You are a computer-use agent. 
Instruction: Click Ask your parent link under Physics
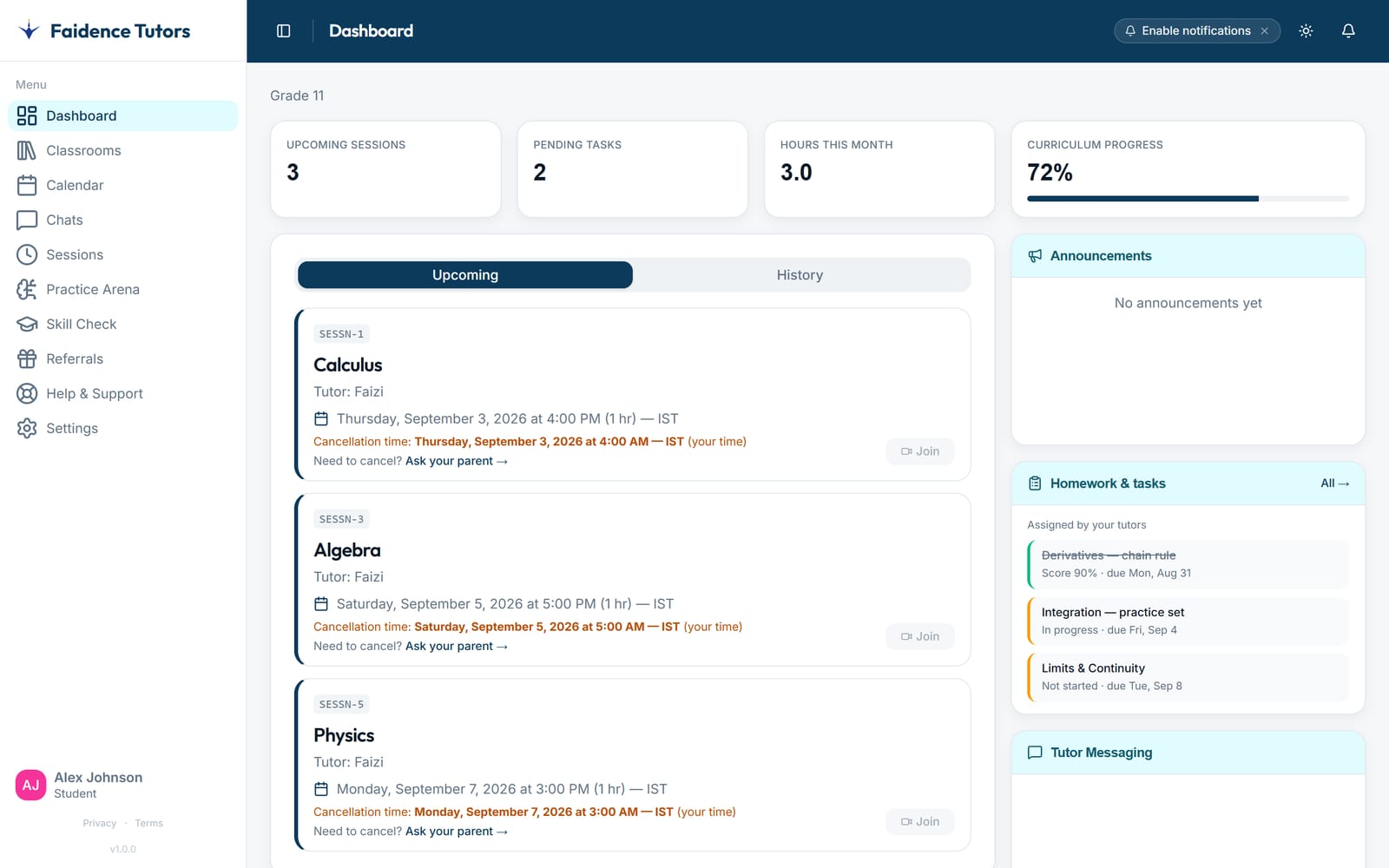pyautogui.click(x=456, y=831)
